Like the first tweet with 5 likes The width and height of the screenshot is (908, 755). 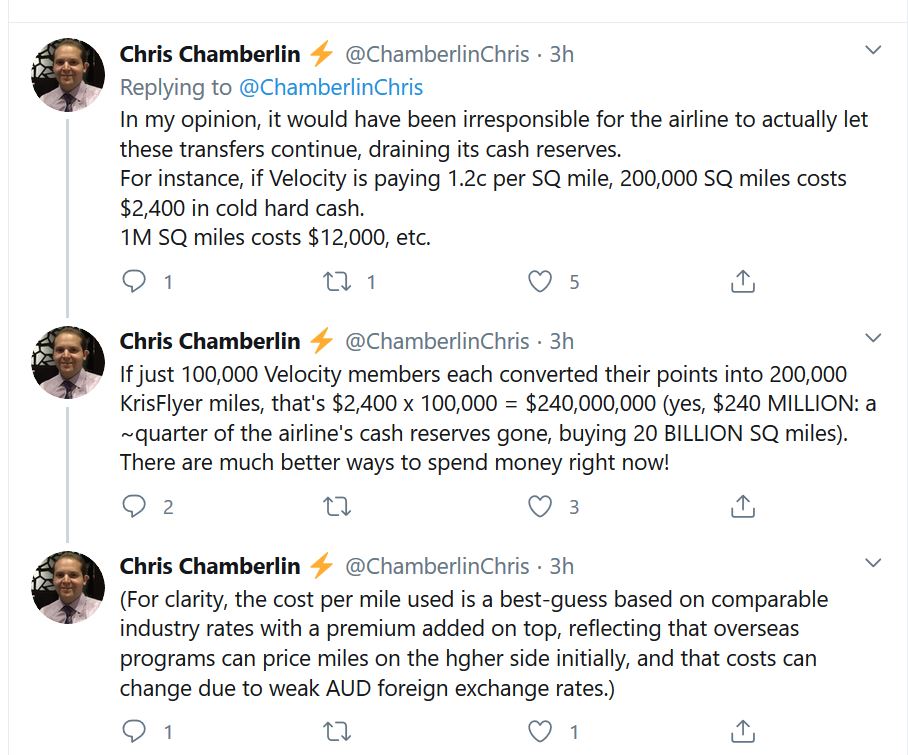point(540,282)
